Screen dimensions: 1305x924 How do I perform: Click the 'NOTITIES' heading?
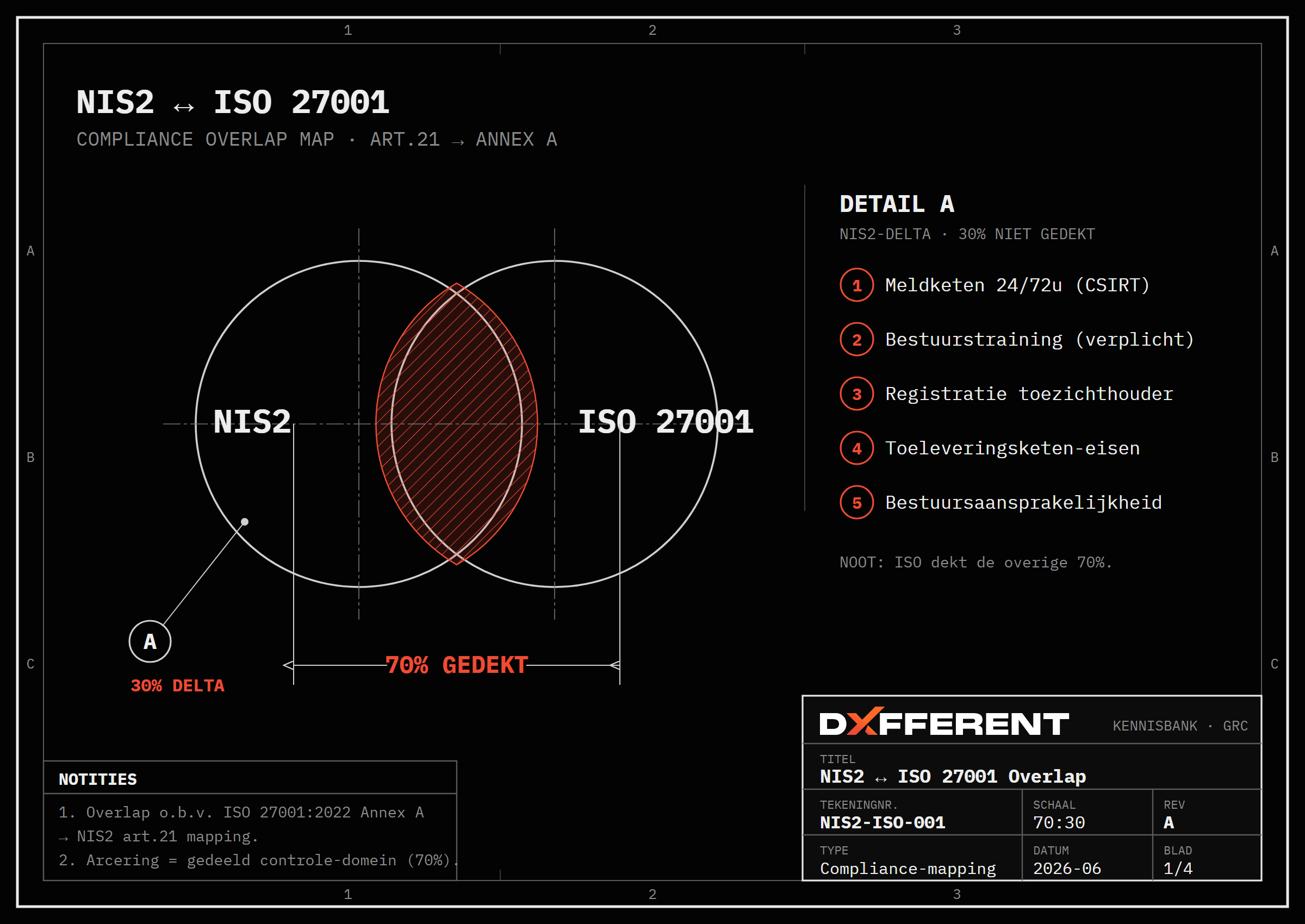[x=98, y=779]
